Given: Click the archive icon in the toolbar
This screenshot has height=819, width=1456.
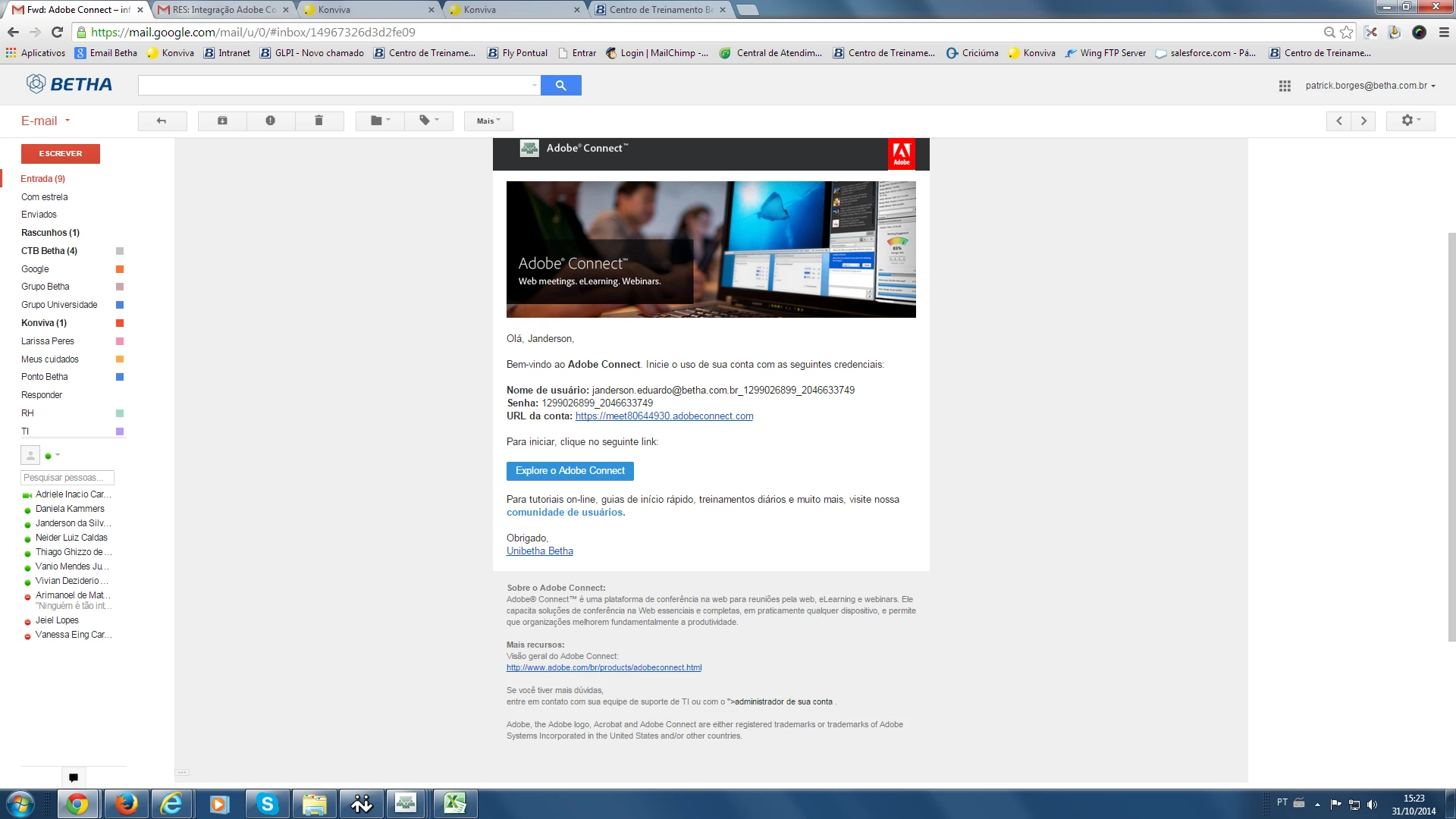Looking at the screenshot, I should [x=222, y=121].
